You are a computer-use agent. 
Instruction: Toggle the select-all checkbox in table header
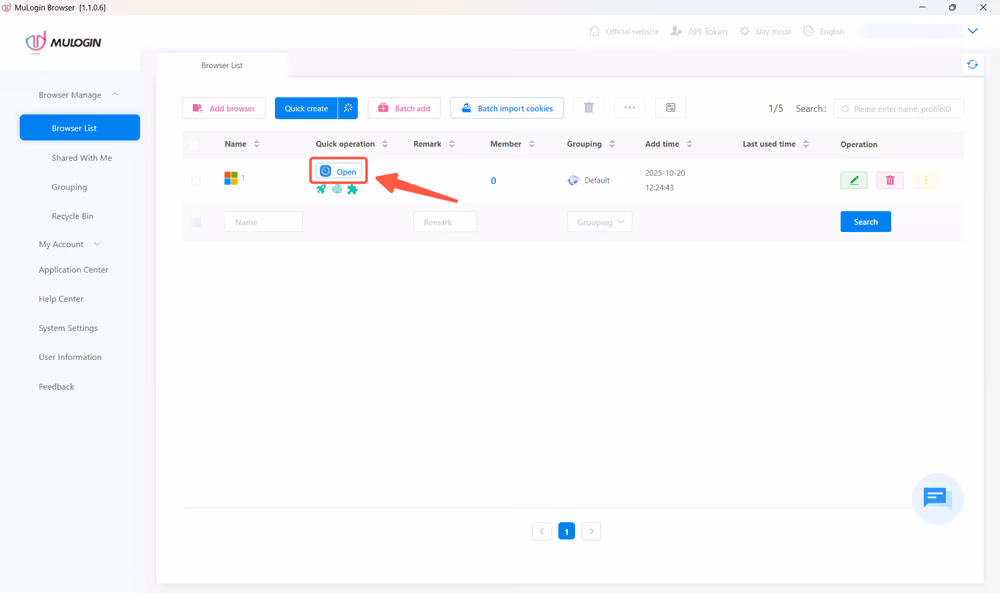coord(194,145)
